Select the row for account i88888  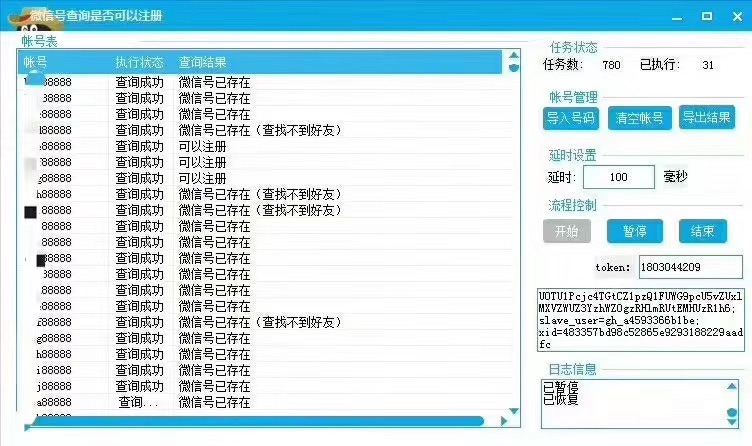click(x=266, y=370)
